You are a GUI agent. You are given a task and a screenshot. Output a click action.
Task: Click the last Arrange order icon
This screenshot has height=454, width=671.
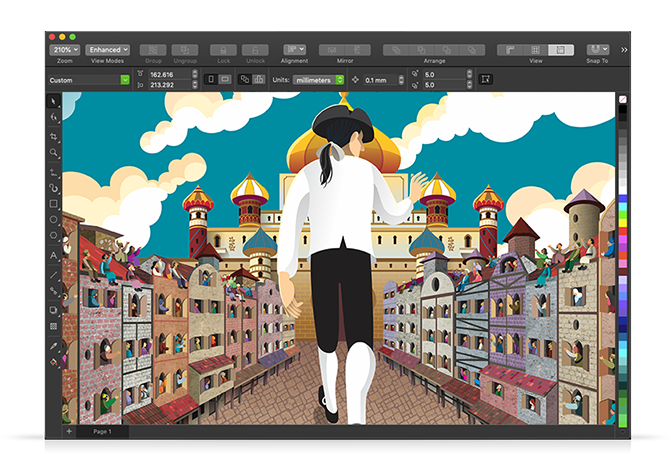coord(472,50)
